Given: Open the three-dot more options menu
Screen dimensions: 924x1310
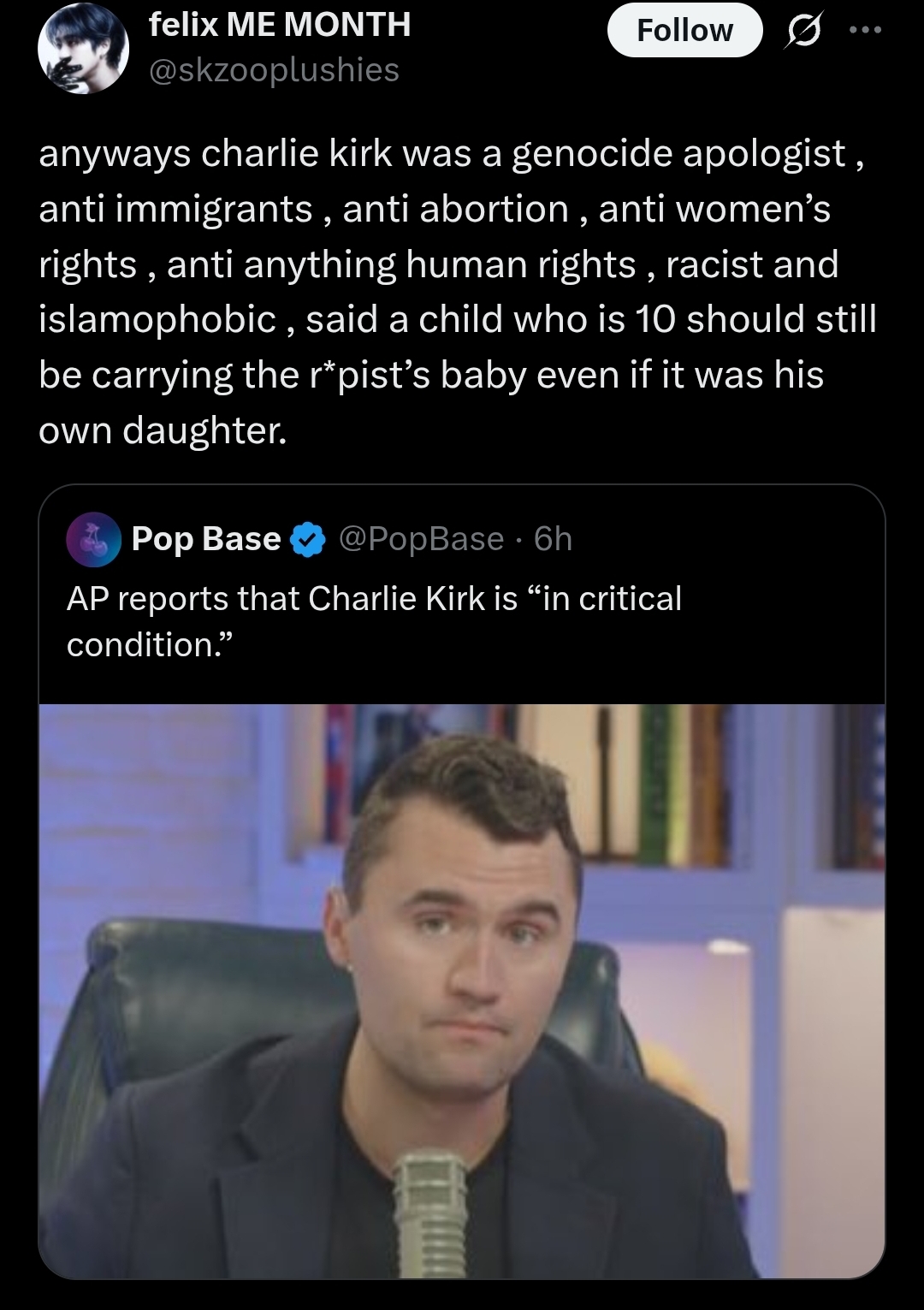Looking at the screenshot, I should click(864, 29).
